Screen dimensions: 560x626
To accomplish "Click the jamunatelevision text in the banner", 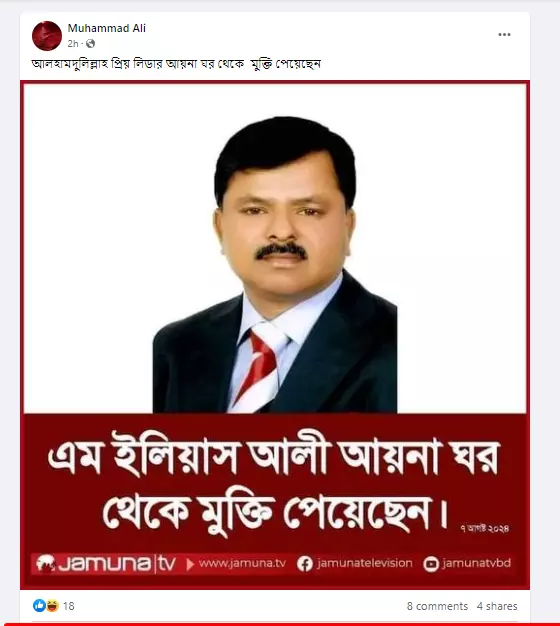I will coord(364,563).
